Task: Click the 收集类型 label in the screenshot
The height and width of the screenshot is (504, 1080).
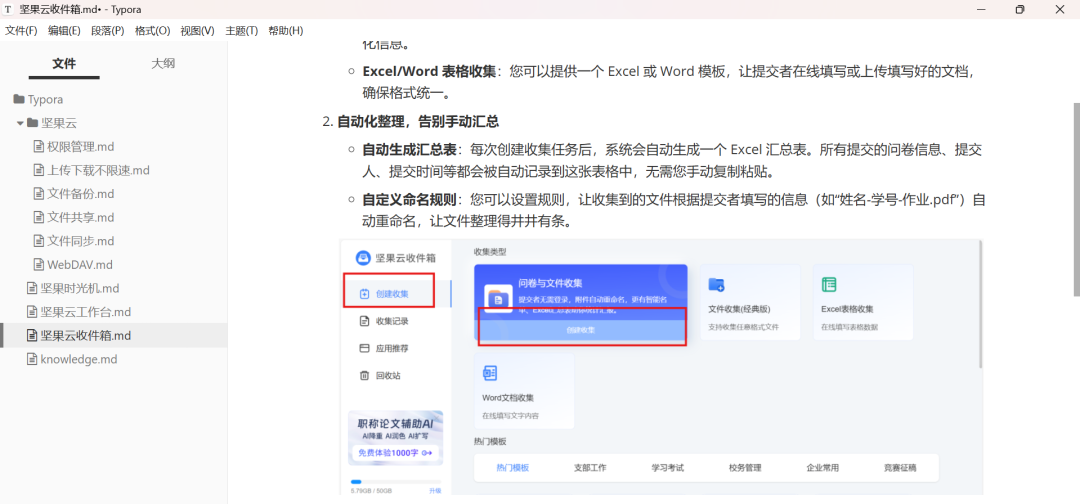Action: pyautogui.click(x=490, y=252)
